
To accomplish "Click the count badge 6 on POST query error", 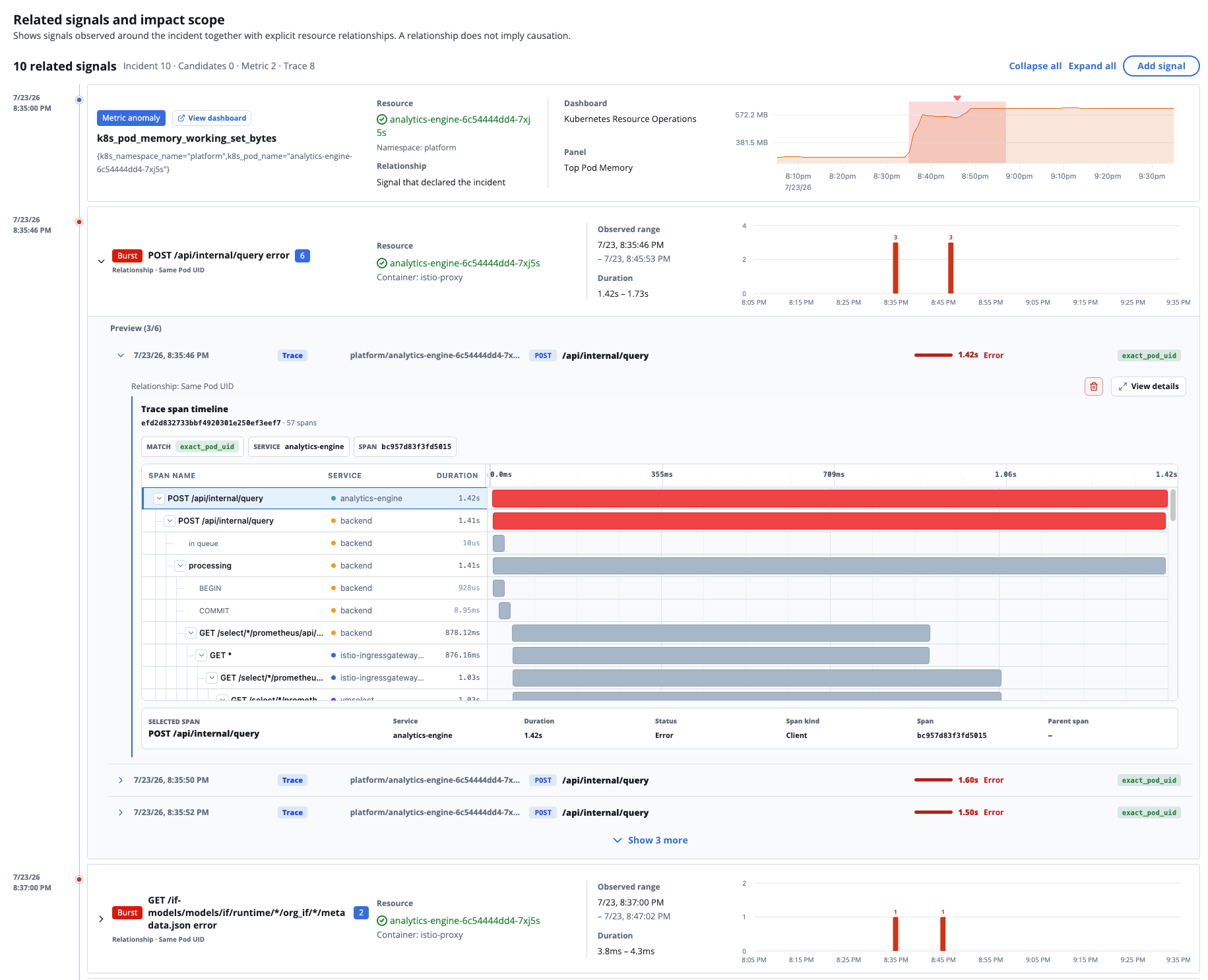I will click(302, 256).
